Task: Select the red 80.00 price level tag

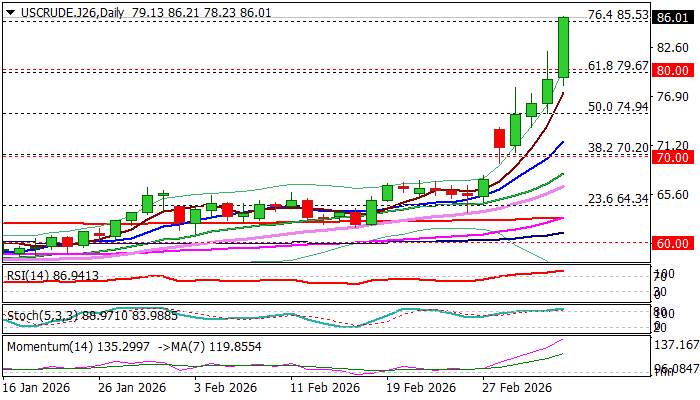Action: pyautogui.click(x=667, y=71)
